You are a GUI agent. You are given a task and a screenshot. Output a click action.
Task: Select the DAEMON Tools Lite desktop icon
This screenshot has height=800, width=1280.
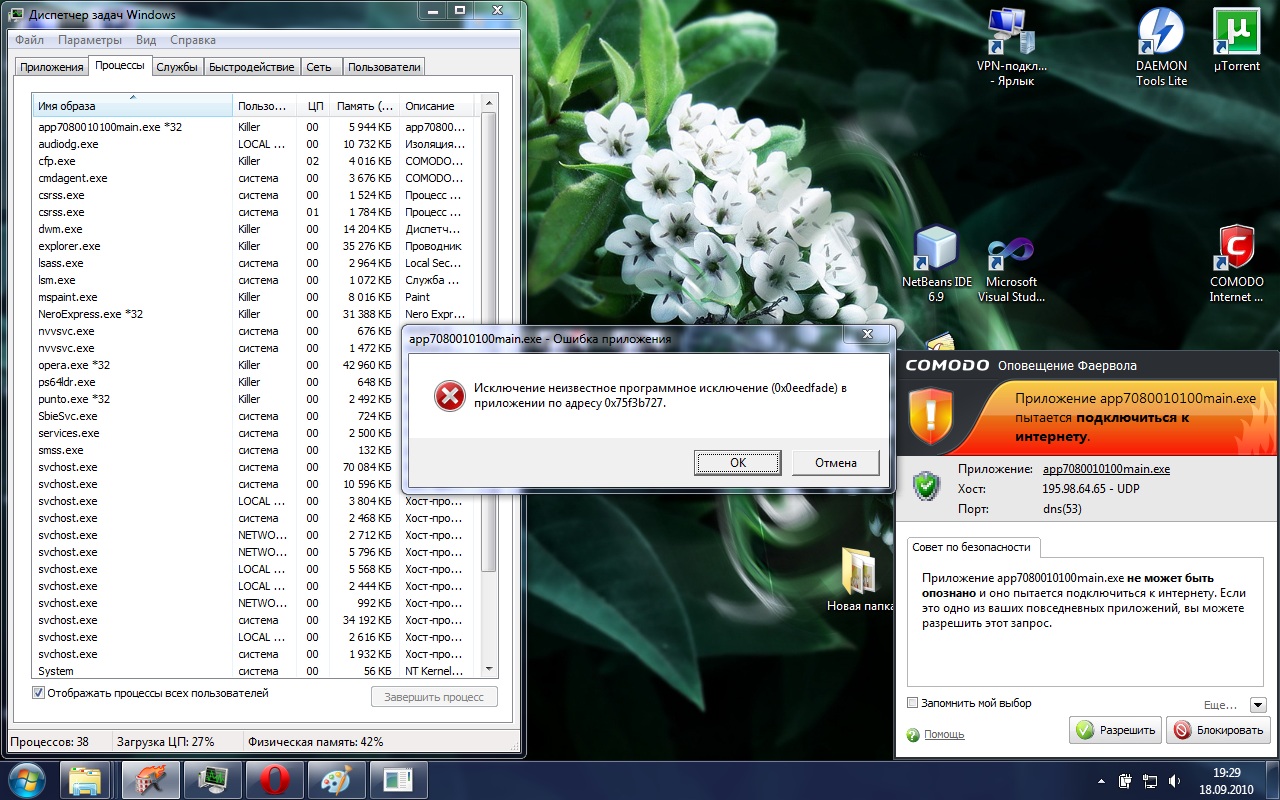pos(1161,48)
